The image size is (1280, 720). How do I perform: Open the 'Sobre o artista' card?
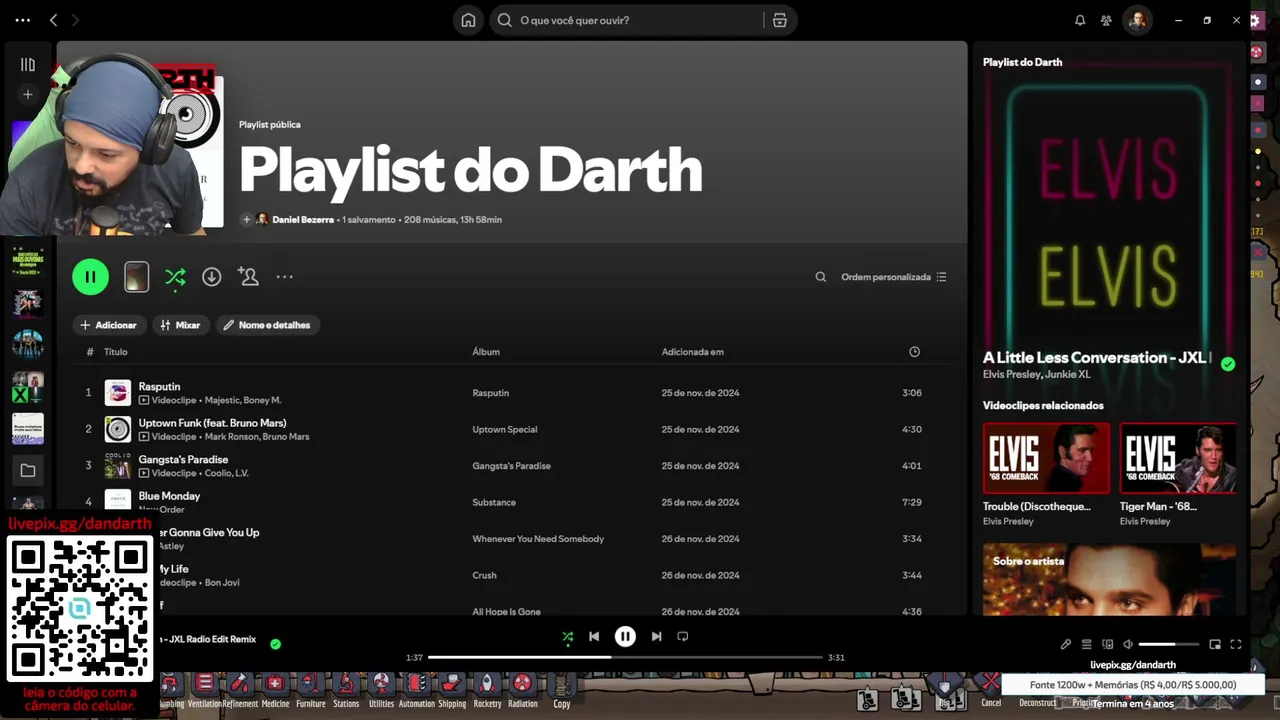tap(1110, 579)
